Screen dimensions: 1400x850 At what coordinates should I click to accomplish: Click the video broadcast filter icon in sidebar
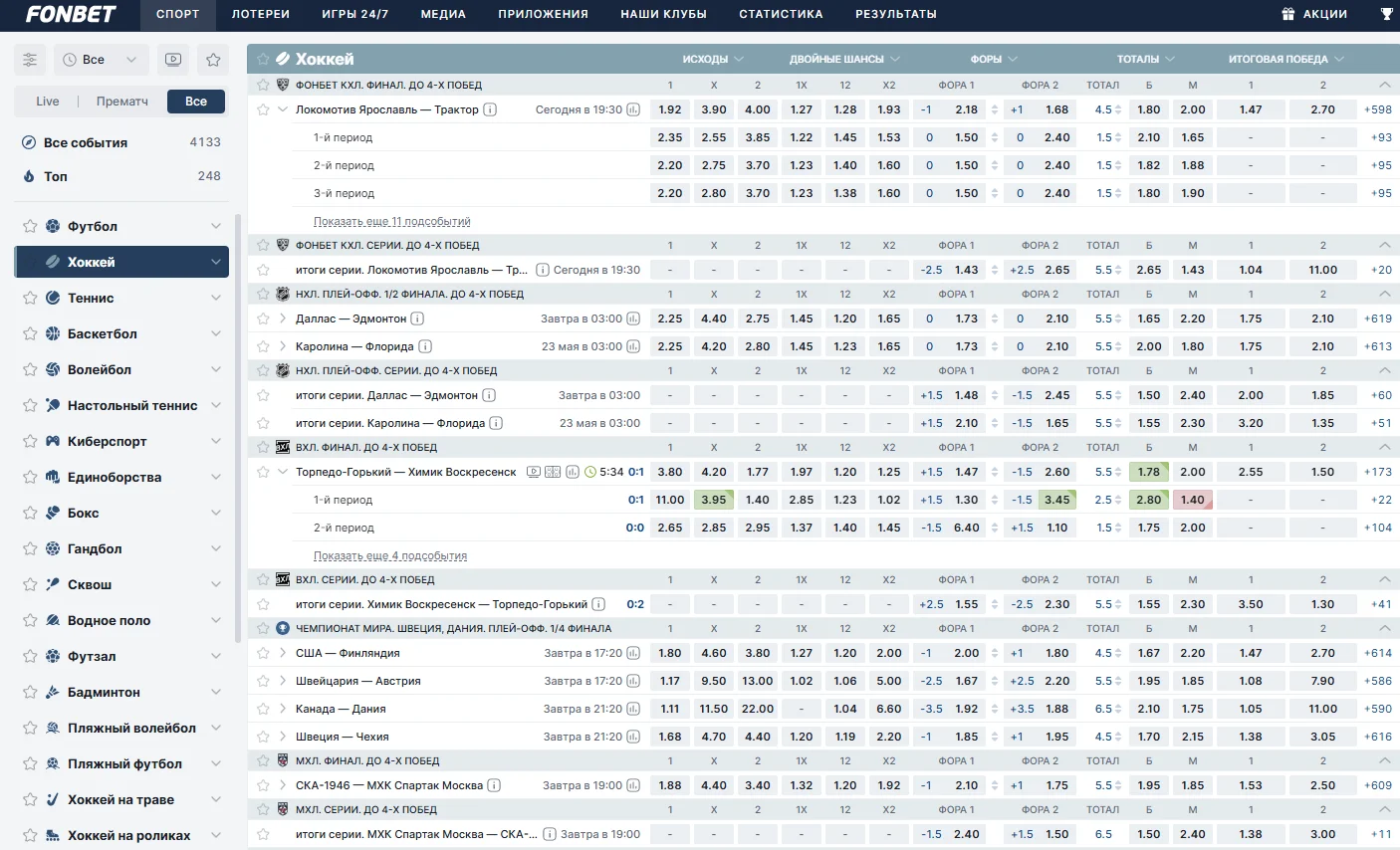point(173,60)
